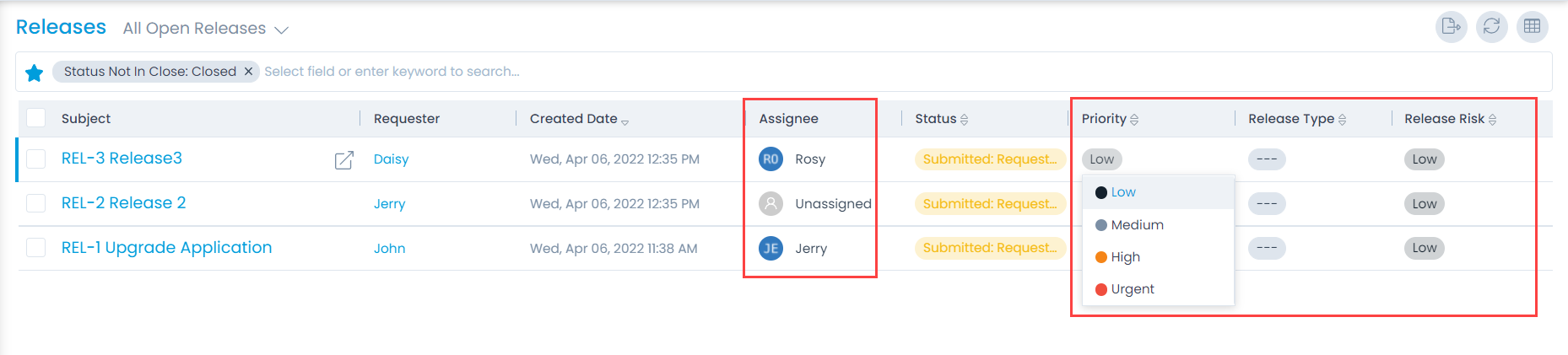The height and width of the screenshot is (355, 1568).
Task: Check the REL-1 Upgrade Application checkbox
Action: click(x=35, y=247)
